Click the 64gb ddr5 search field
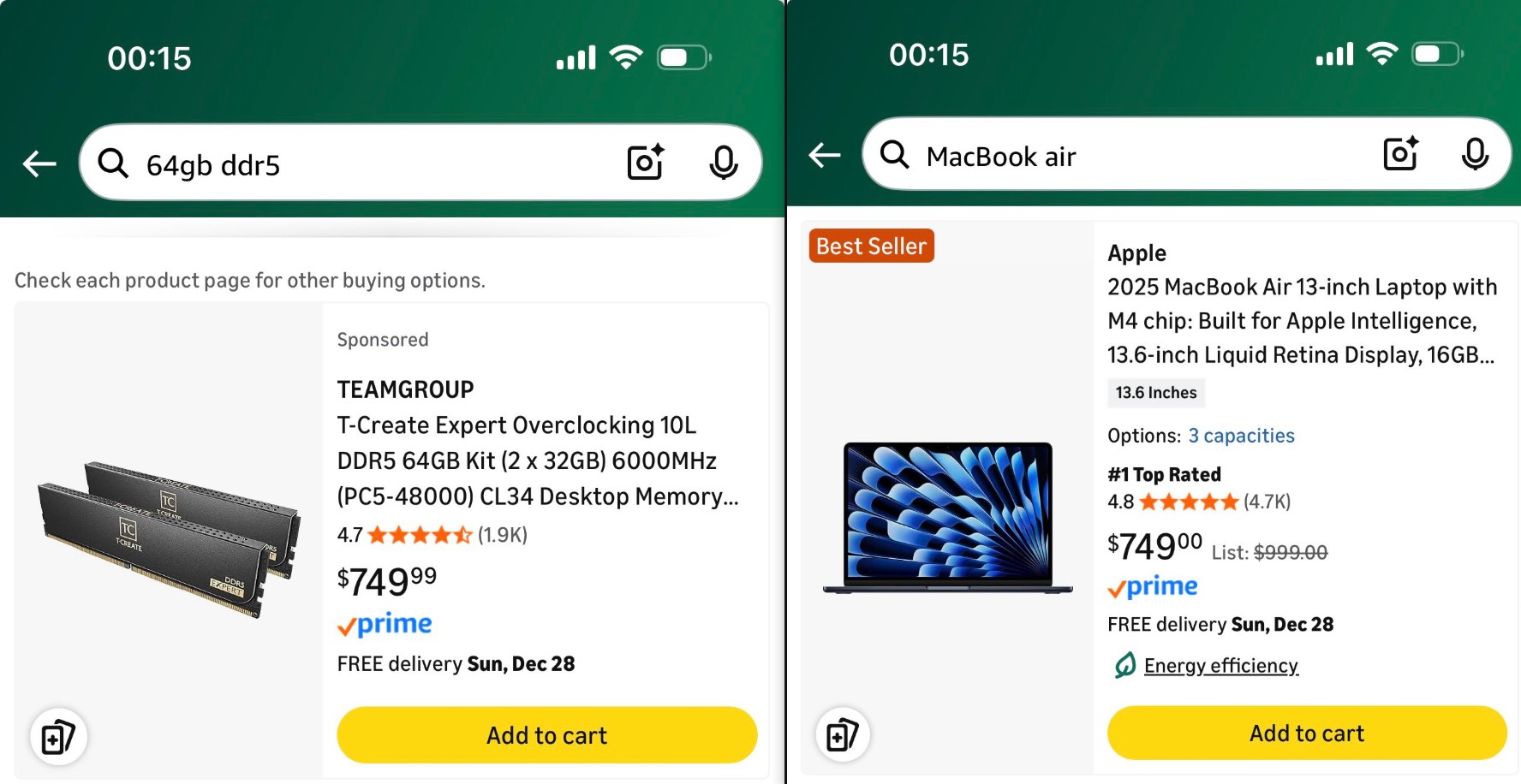This screenshot has width=1521, height=784. [x=377, y=164]
